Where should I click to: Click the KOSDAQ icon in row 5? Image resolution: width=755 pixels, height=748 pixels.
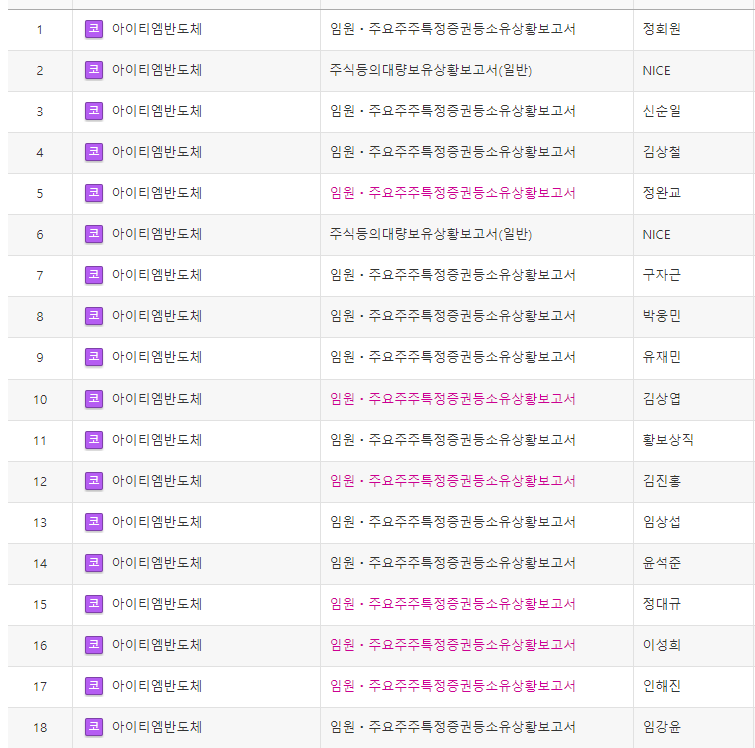[x=94, y=193]
